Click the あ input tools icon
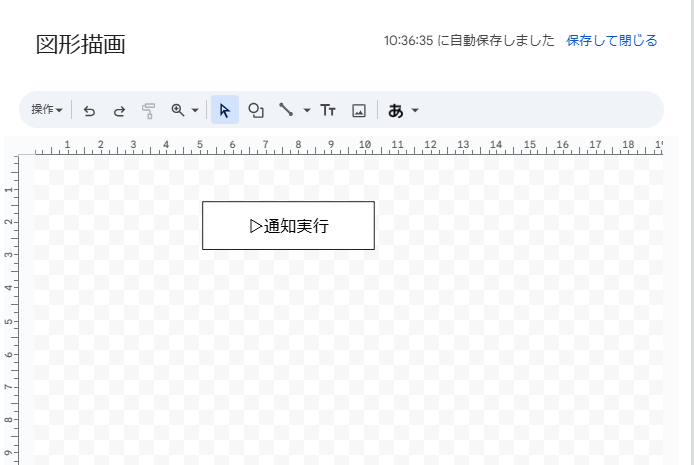The width and height of the screenshot is (694, 465). [396, 110]
